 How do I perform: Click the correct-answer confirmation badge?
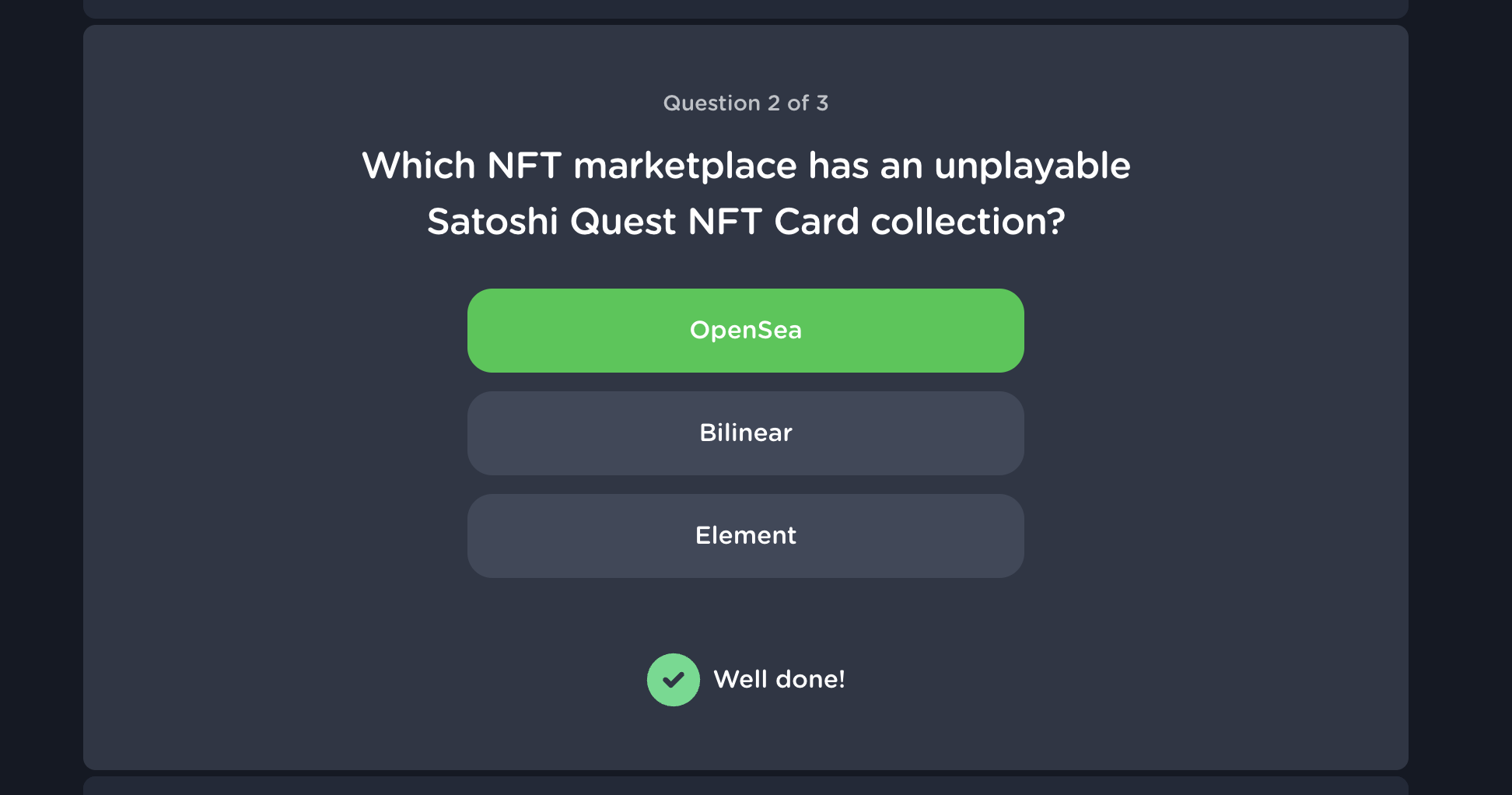673,680
